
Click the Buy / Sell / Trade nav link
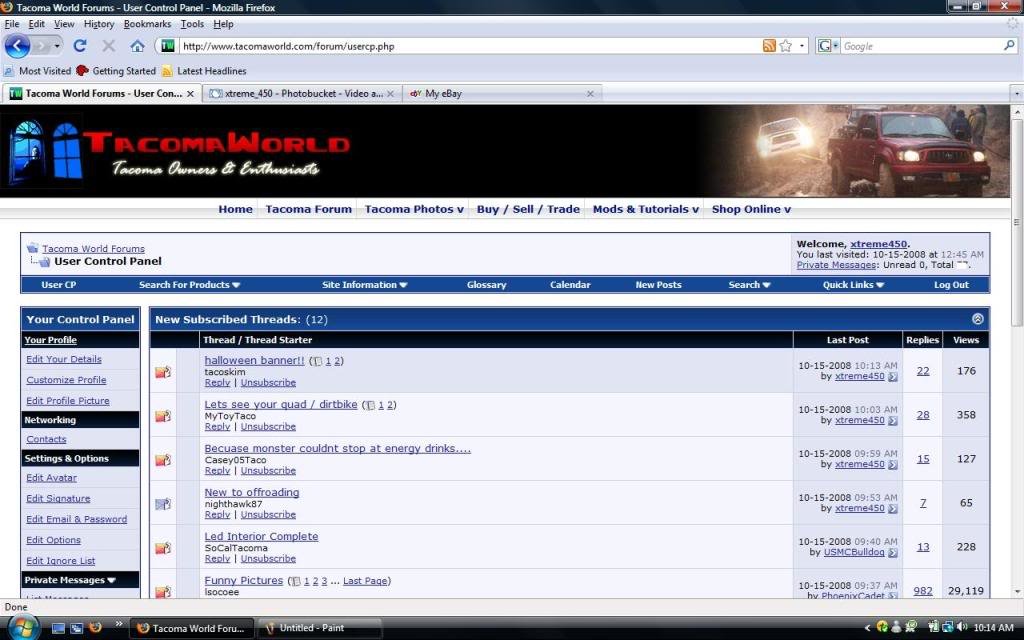tap(528, 209)
